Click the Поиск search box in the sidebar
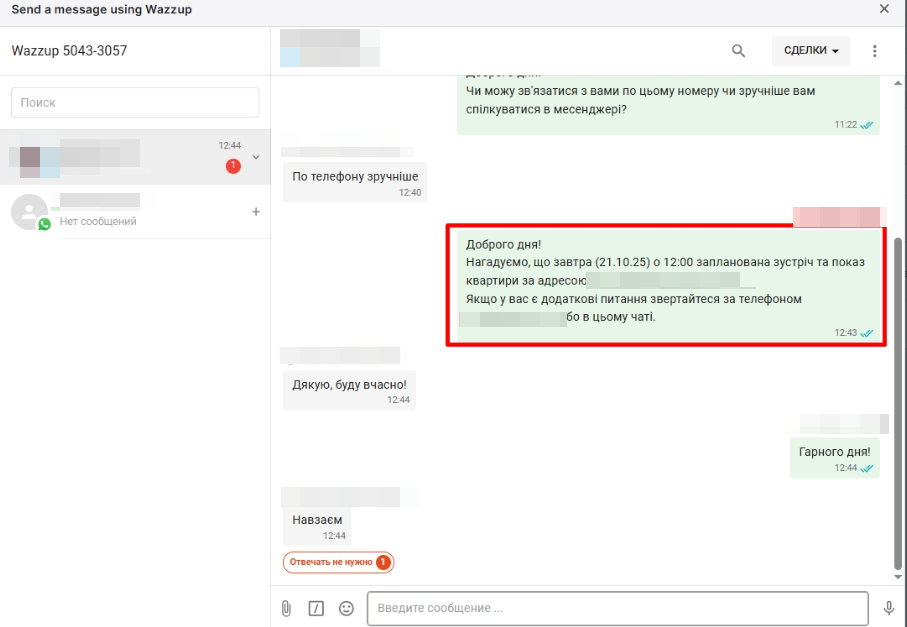907x627 pixels. 135,102
